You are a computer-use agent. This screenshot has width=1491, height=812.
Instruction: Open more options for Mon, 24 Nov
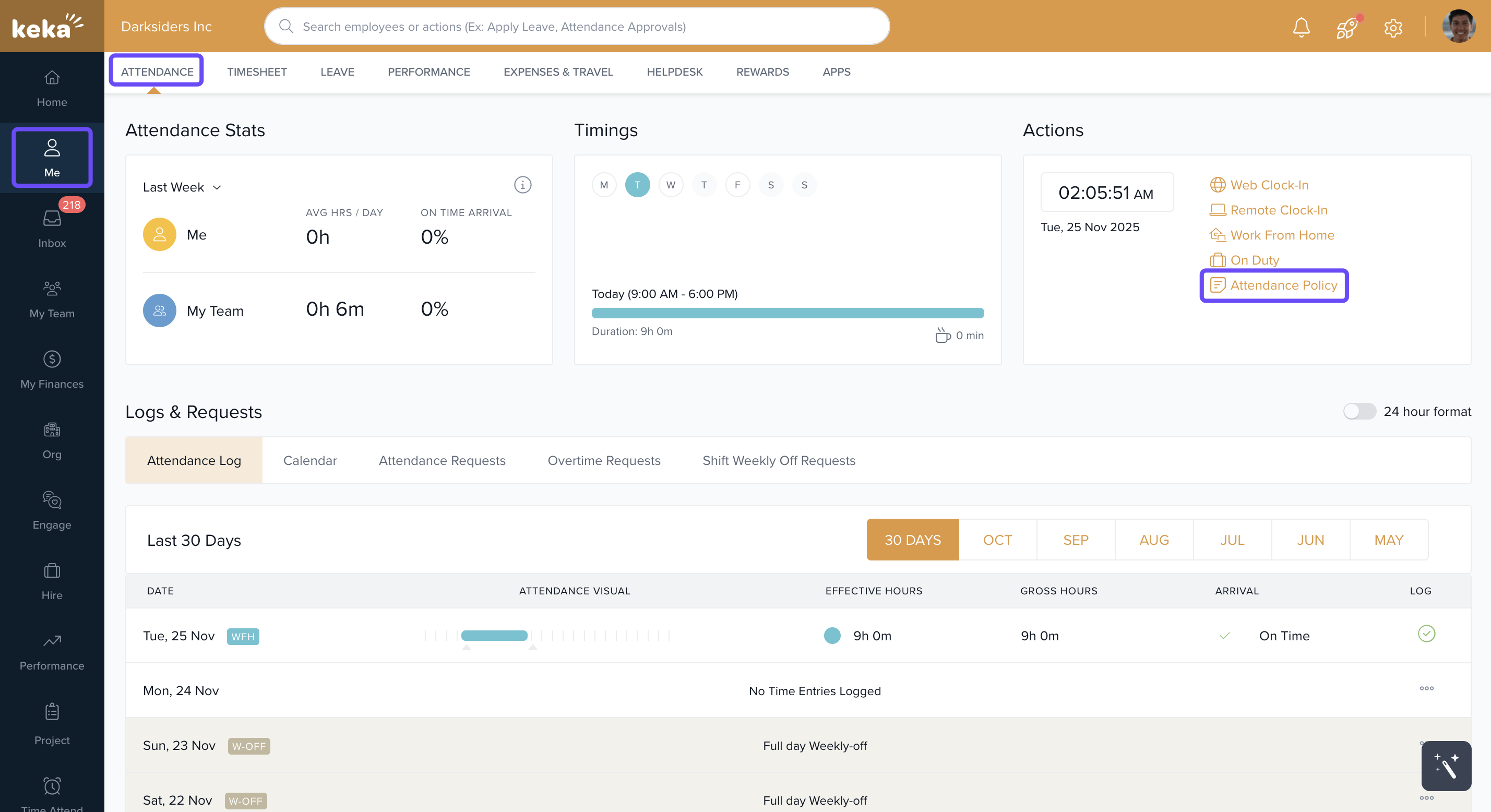[1426, 689]
